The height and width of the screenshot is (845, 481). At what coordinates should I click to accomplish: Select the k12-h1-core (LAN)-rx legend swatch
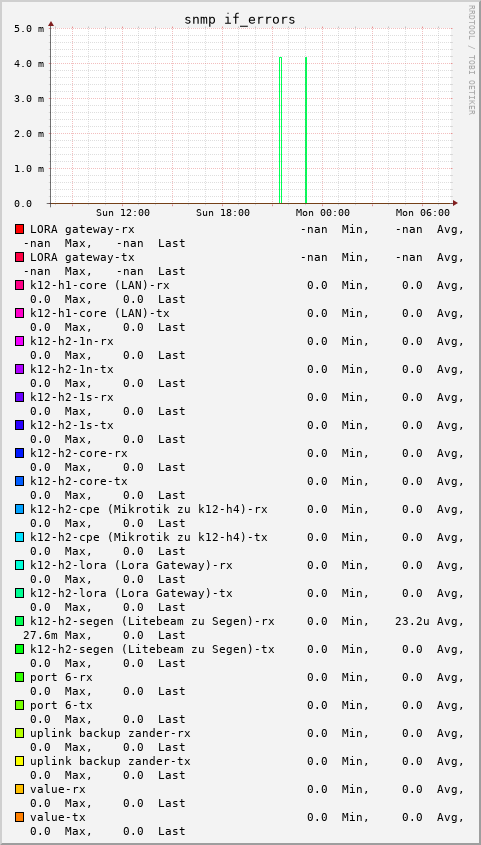pos(20,285)
